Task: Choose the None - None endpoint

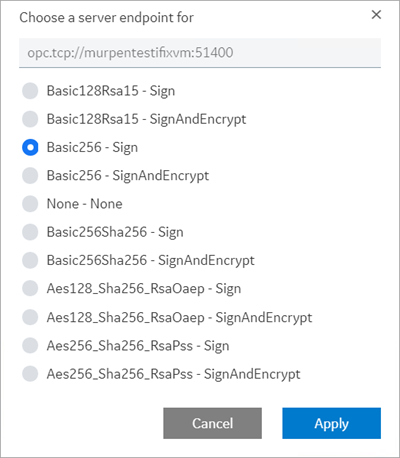Action: pos(30,204)
